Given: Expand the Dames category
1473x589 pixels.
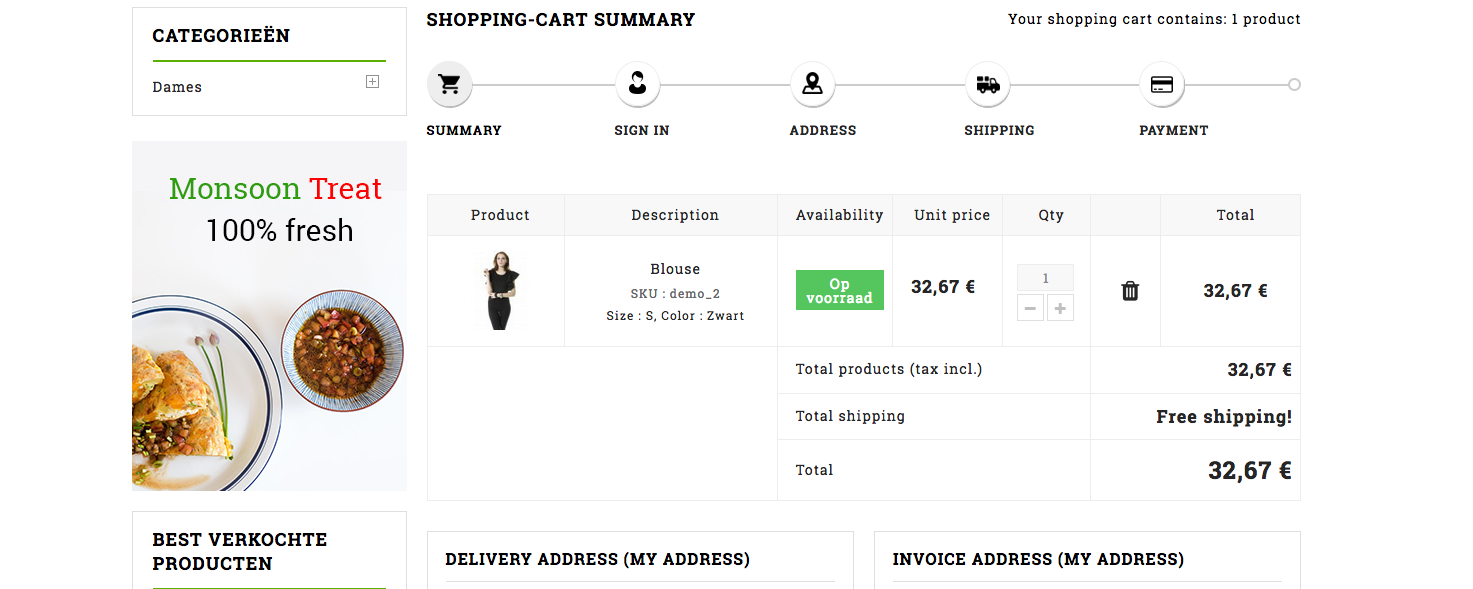Looking at the screenshot, I should pos(372,82).
